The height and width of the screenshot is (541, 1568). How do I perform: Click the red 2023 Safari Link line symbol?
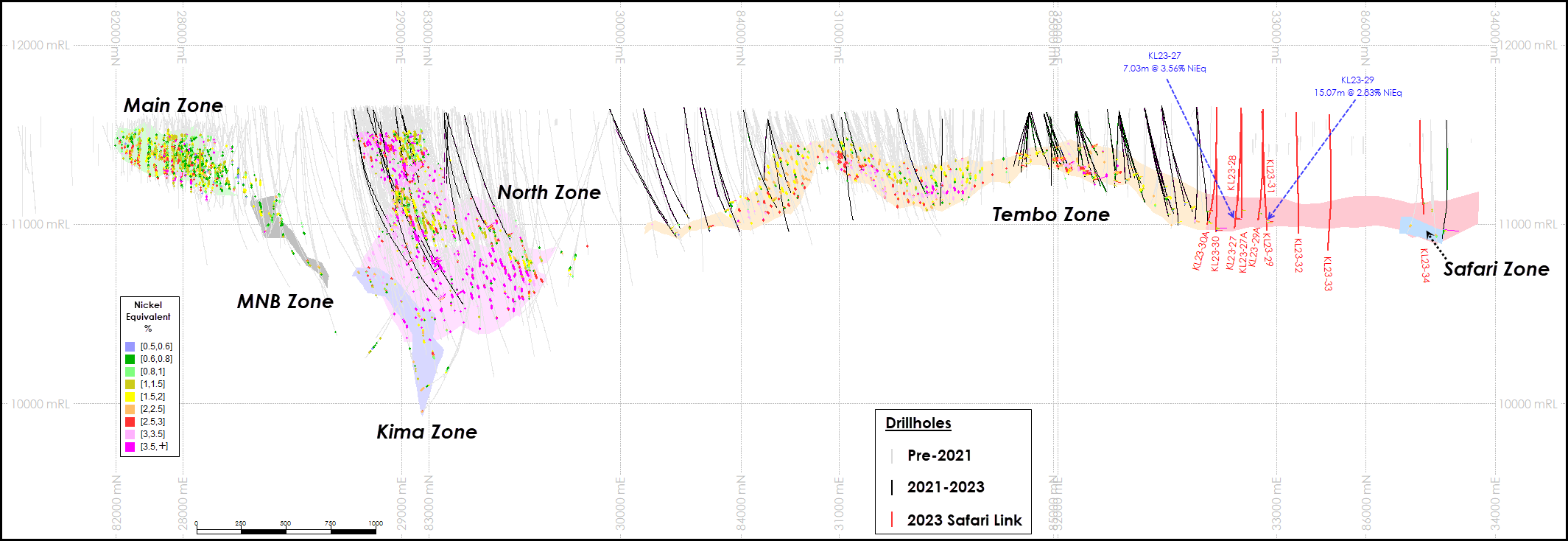[x=892, y=520]
